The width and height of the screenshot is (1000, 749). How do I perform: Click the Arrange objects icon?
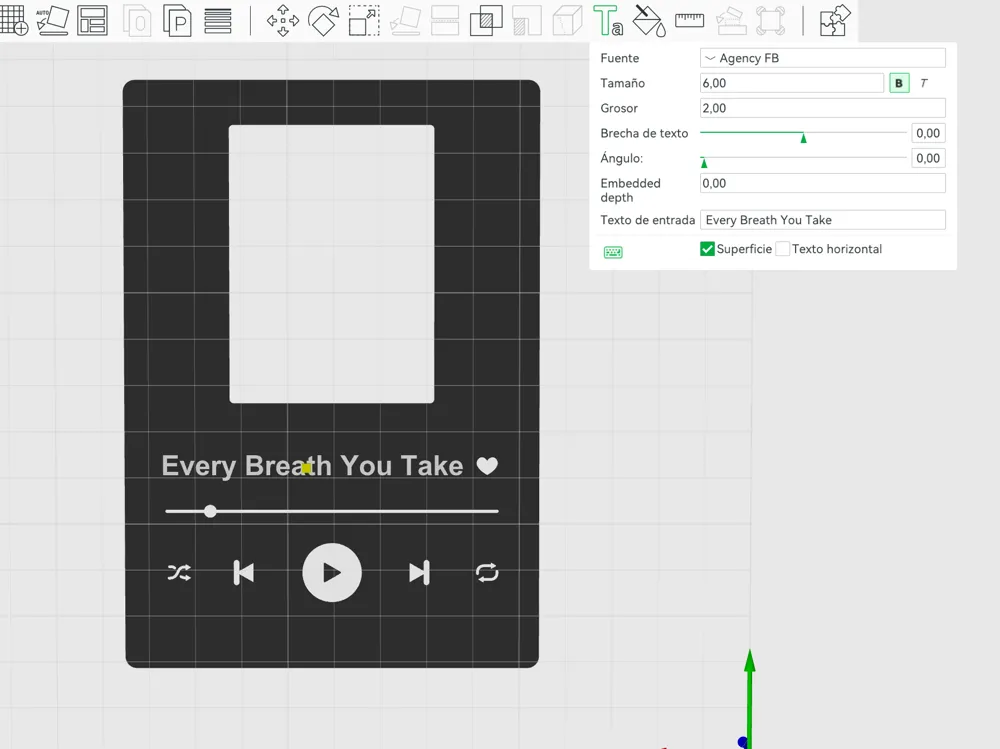[x=92, y=20]
